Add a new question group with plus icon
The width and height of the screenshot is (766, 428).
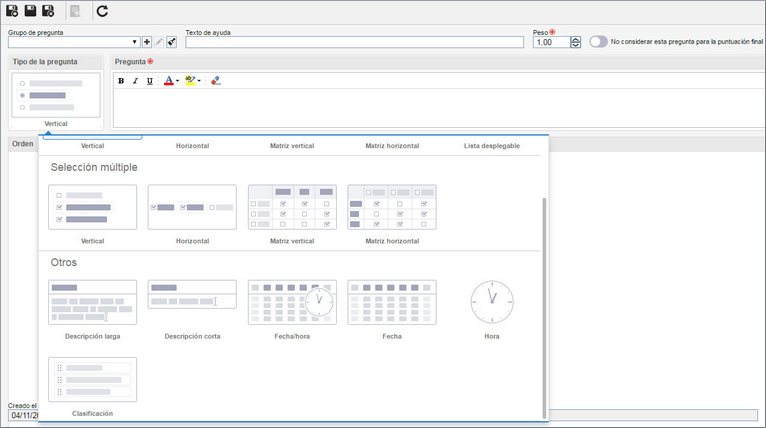pos(147,42)
